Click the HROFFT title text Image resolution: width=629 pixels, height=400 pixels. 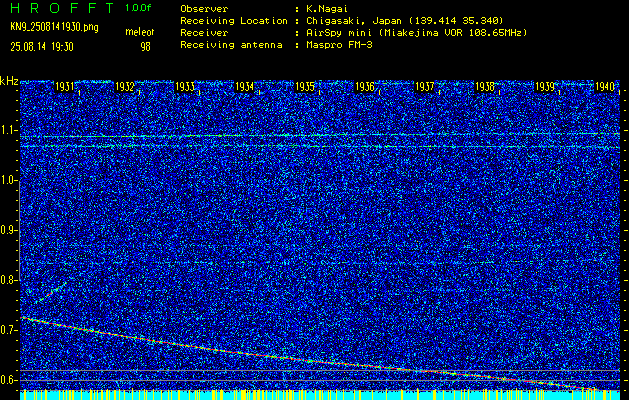[61, 8]
